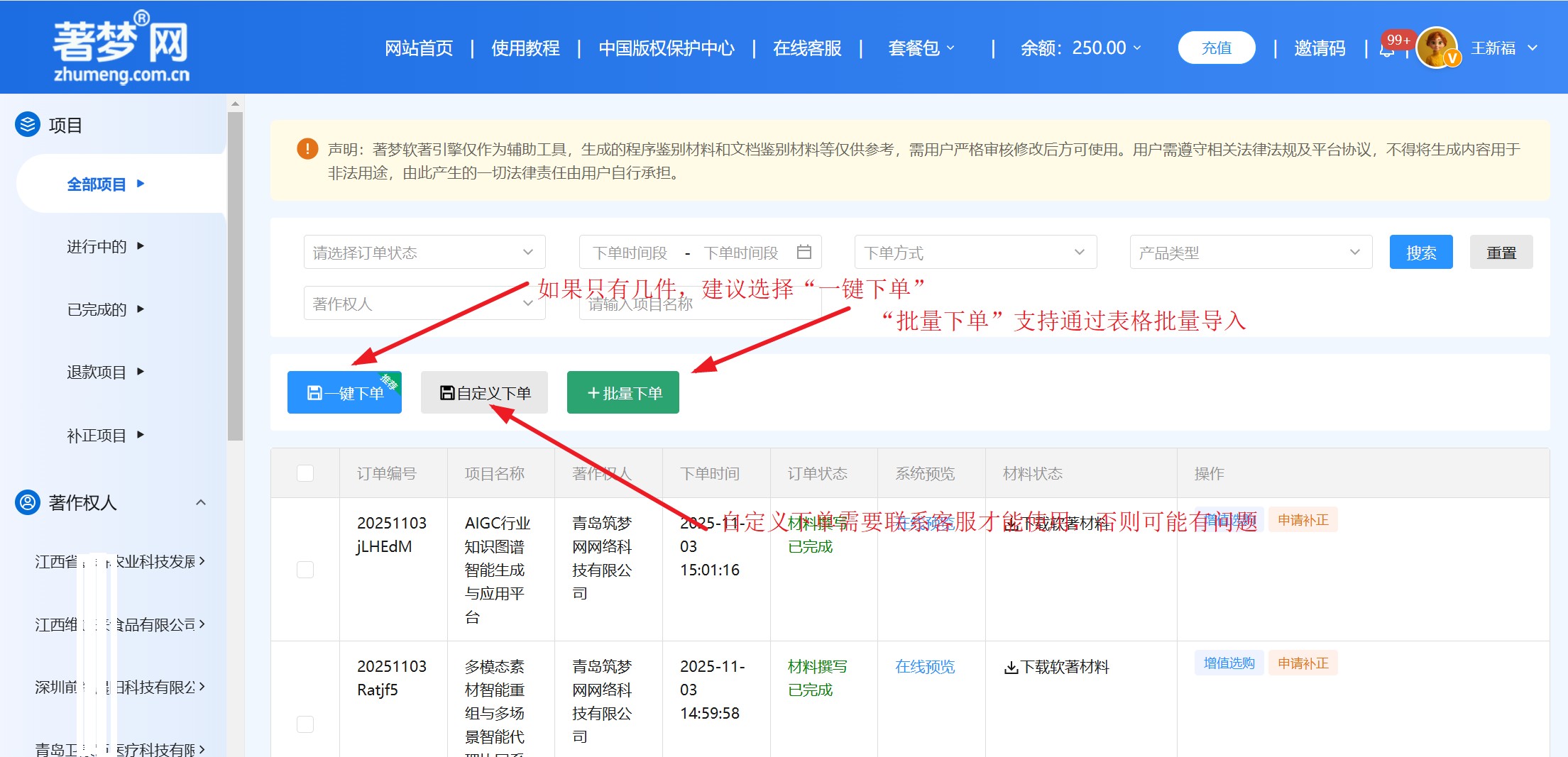Image resolution: width=1568 pixels, height=757 pixels.
Task: Click the 项目 layers icon in sidebar
Action: [x=28, y=125]
